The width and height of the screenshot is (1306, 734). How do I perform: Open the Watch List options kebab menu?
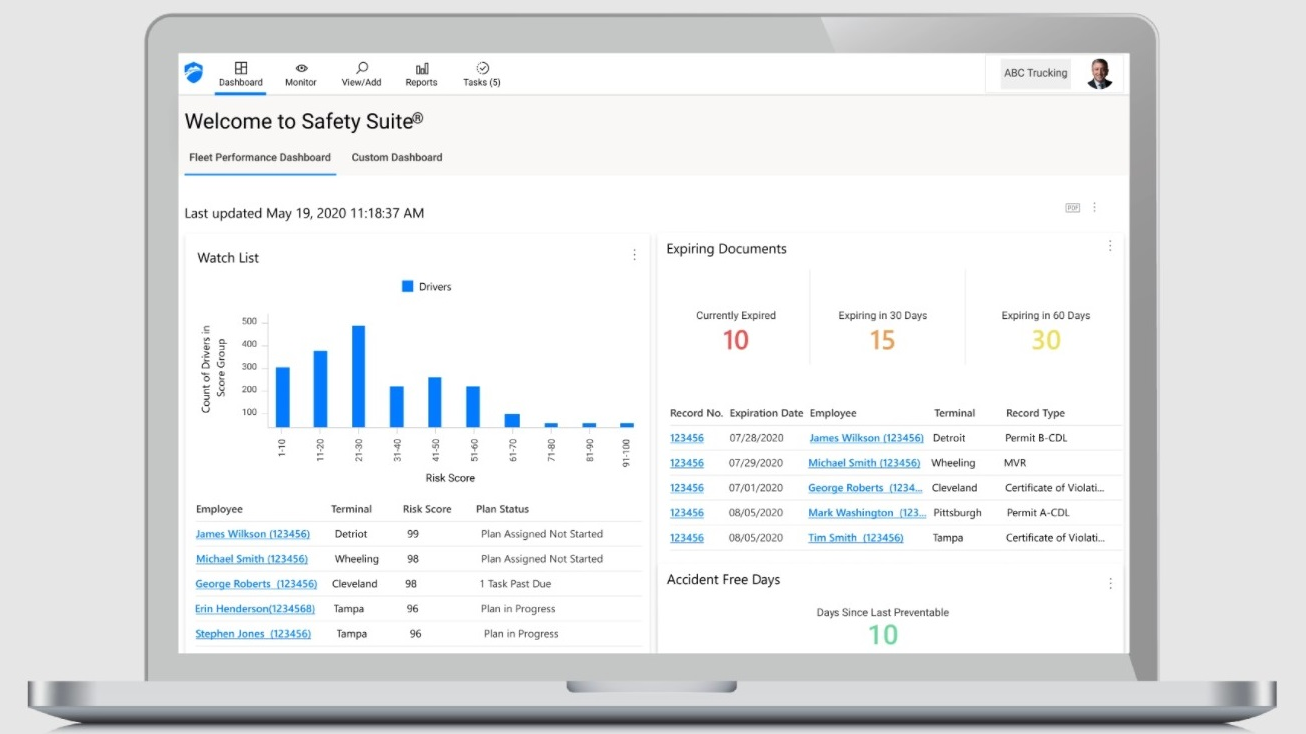(634, 254)
